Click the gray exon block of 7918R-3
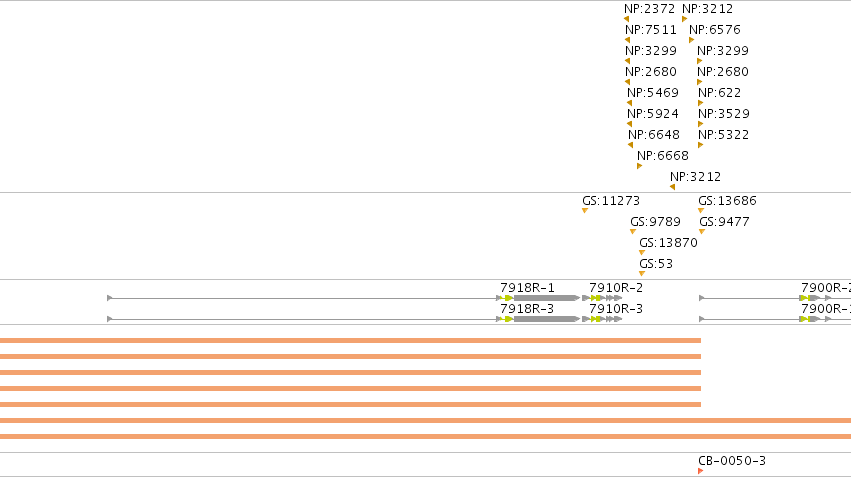 pos(545,319)
